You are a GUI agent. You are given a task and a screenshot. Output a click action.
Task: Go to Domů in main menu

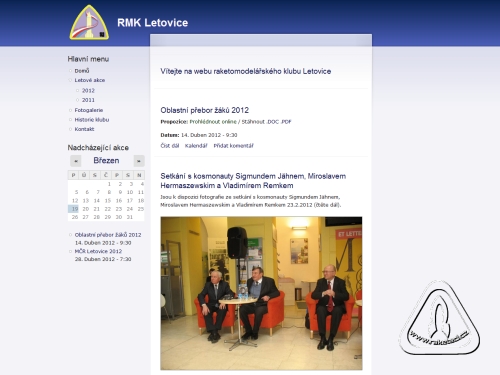coord(82,71)
